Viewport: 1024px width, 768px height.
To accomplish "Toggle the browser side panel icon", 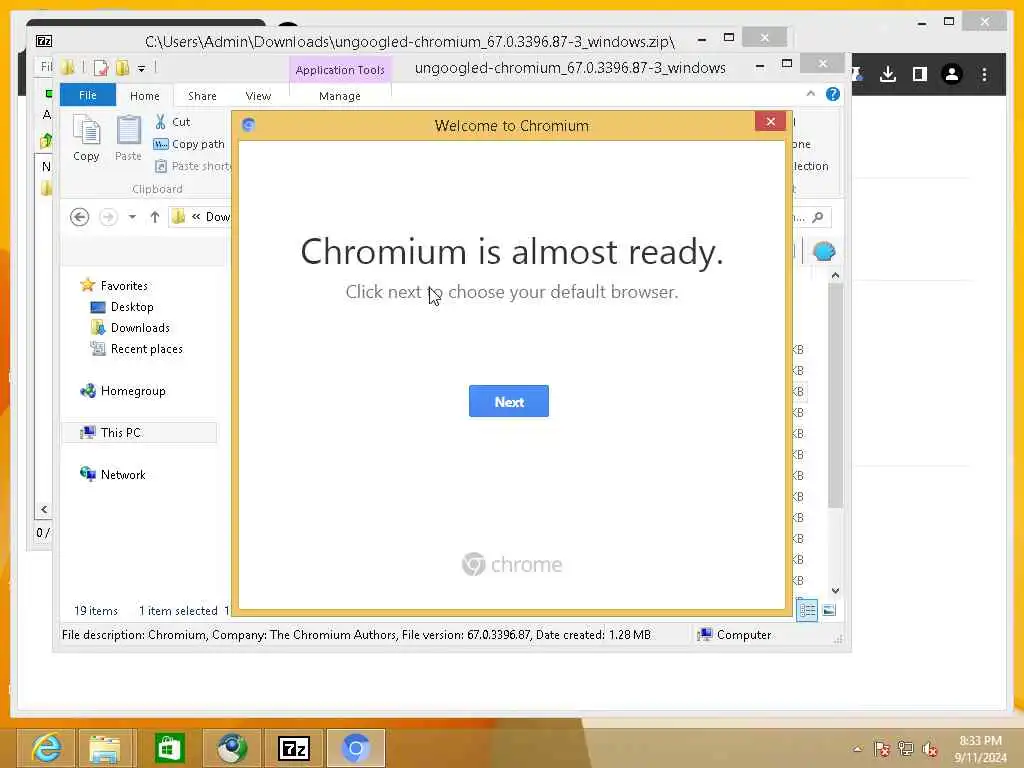I will (920, 74).
